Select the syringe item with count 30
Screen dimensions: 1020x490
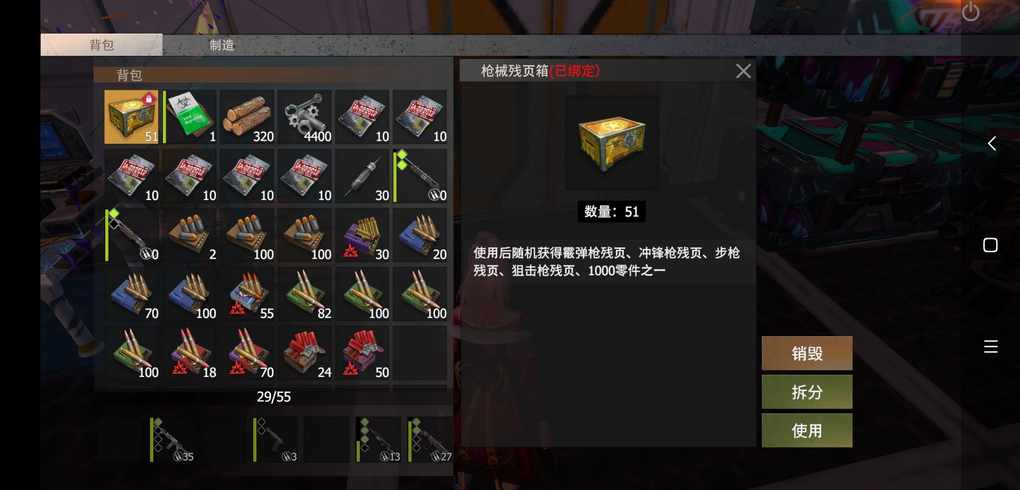362,176
